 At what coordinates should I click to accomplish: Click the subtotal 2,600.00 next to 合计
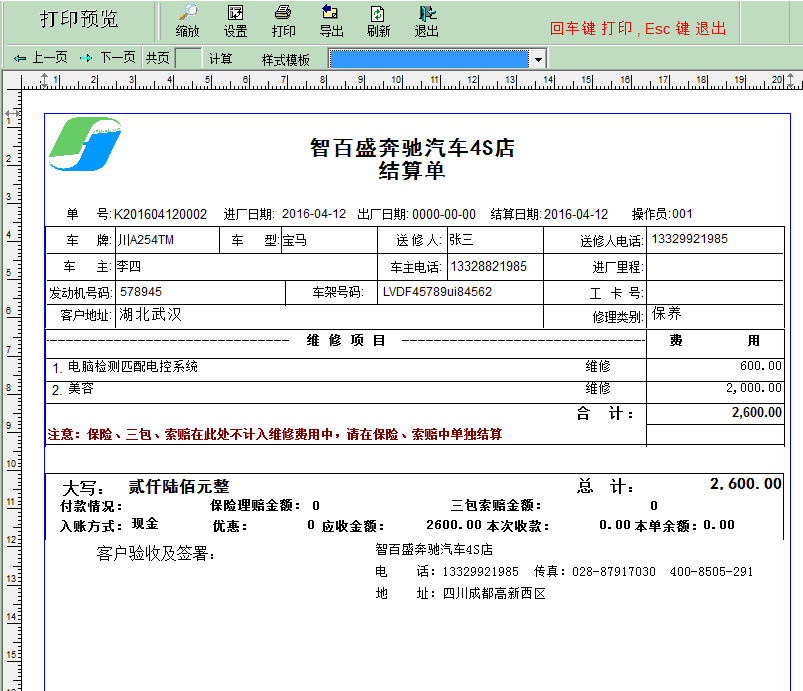point(757,412)
